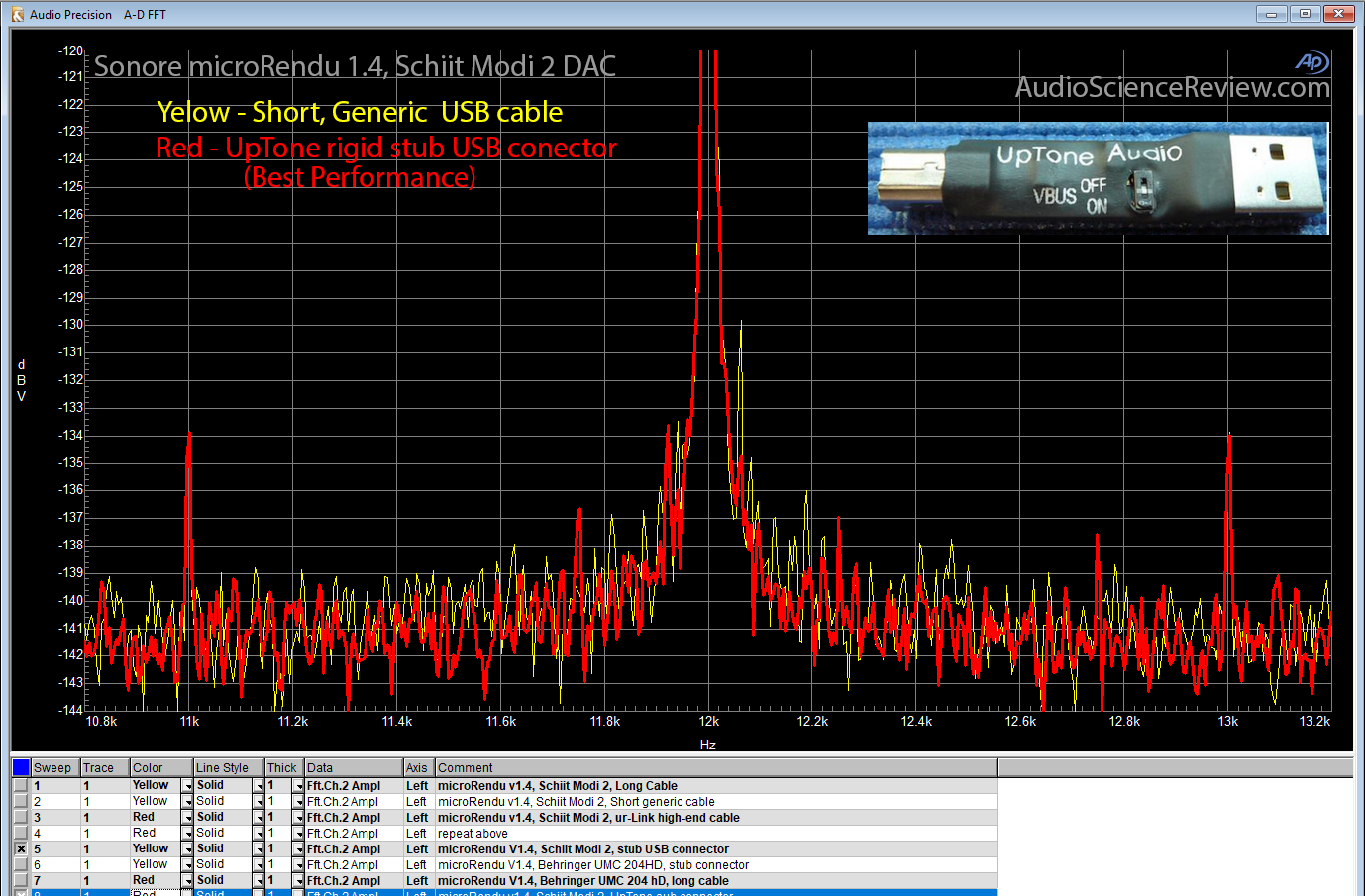The width and height of the screenshot is (1365, 896).
Task: Open the Color dropdown for sweep 2
Action: coord(187,801)
